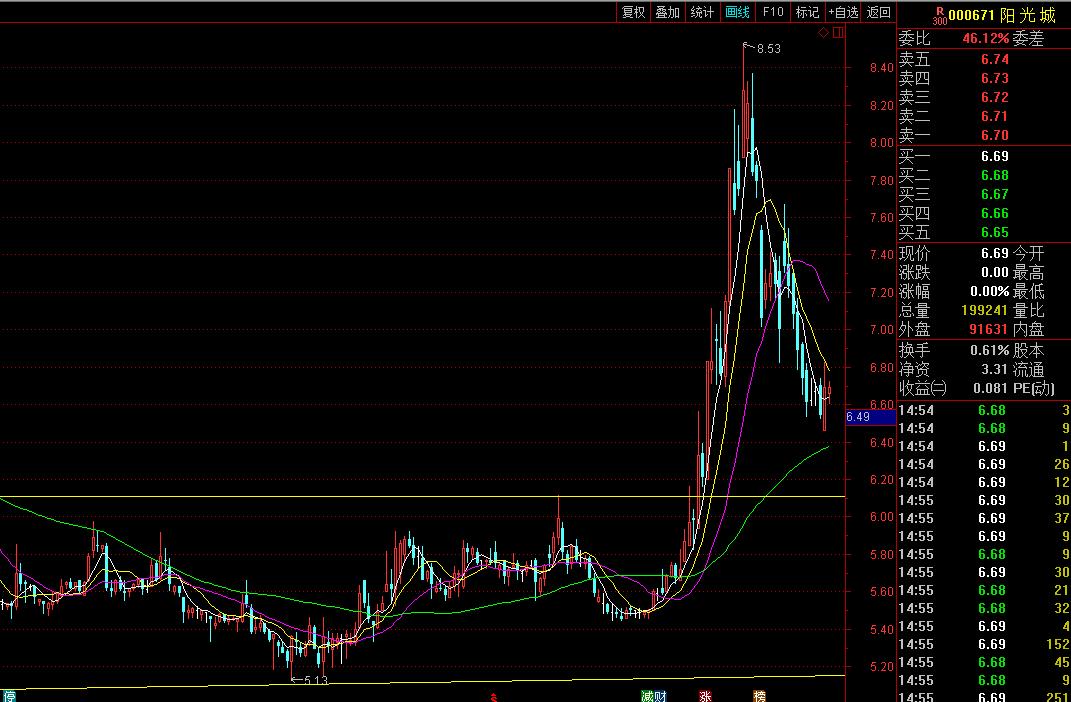Click the 减 marker icon at chart bottom
Viewport: 1071px width, 702px height.
coord(647,695)
